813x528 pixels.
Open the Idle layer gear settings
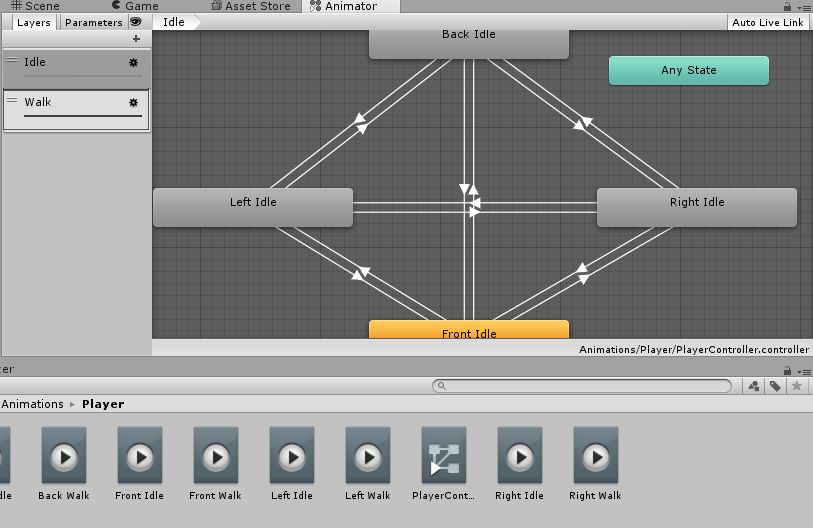click(x=133, y=62)
